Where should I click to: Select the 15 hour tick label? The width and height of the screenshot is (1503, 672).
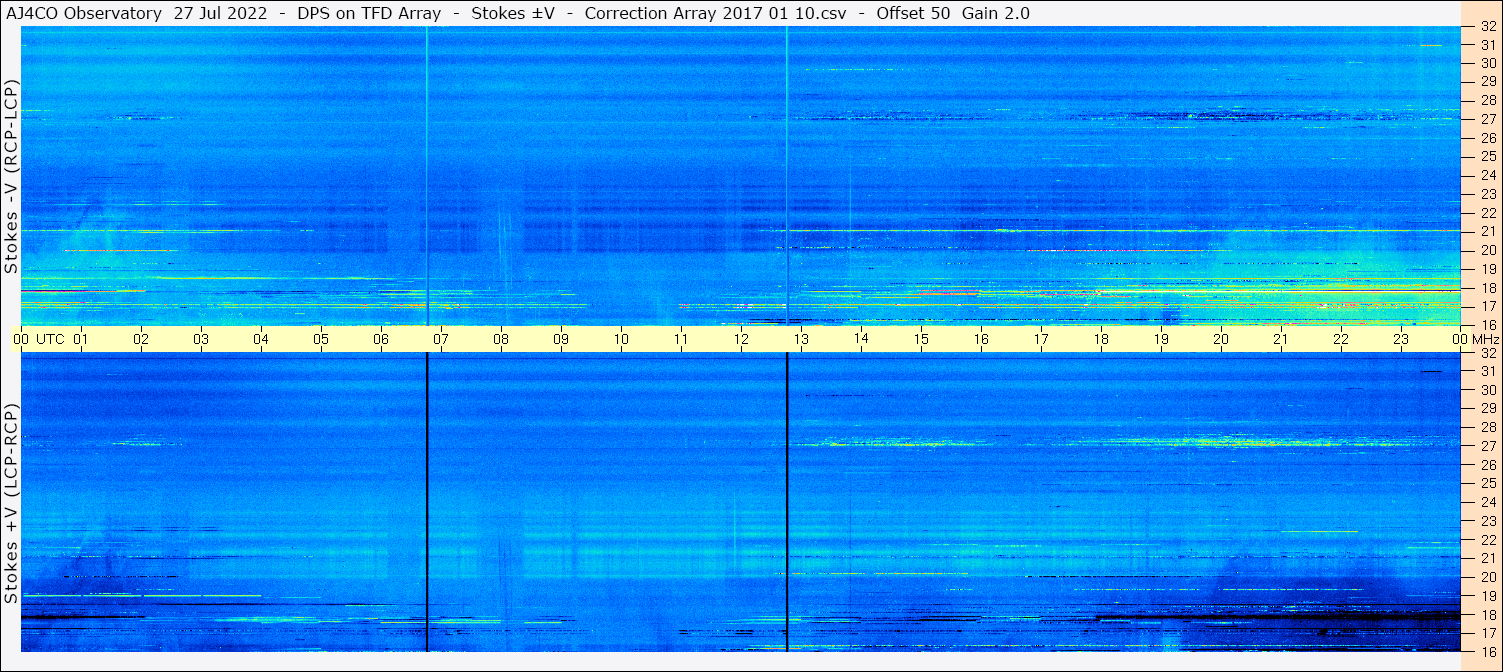click(x=921, y=339)
